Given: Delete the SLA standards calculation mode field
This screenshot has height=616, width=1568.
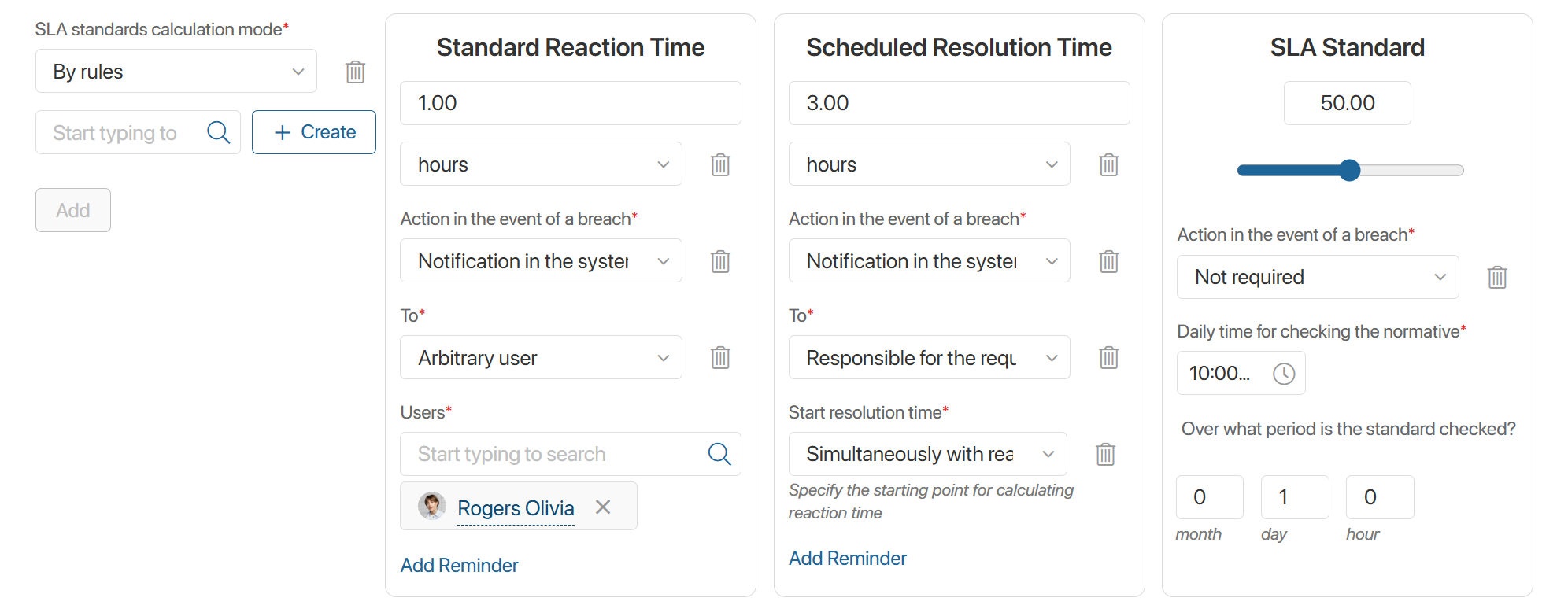Looking at the screenshot, I should [x=355, y=72].
